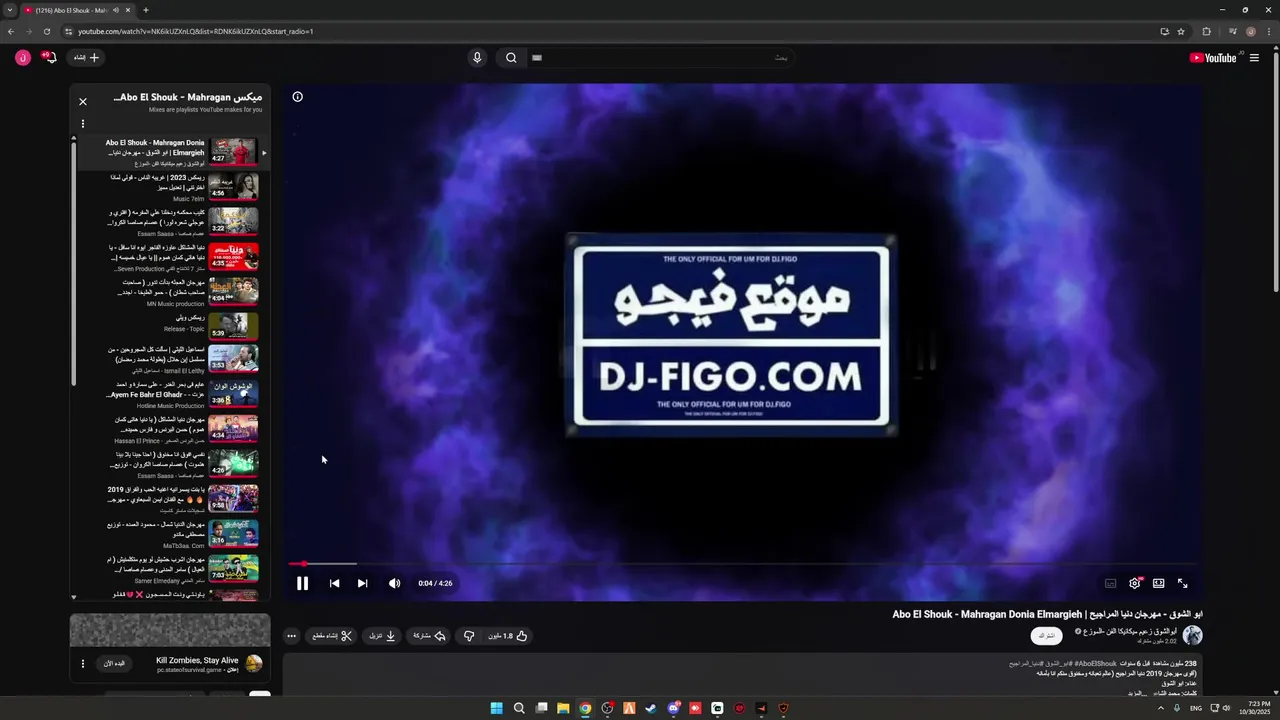
Task: Open more actions ellipsis under video
Action: click(291, 636)
